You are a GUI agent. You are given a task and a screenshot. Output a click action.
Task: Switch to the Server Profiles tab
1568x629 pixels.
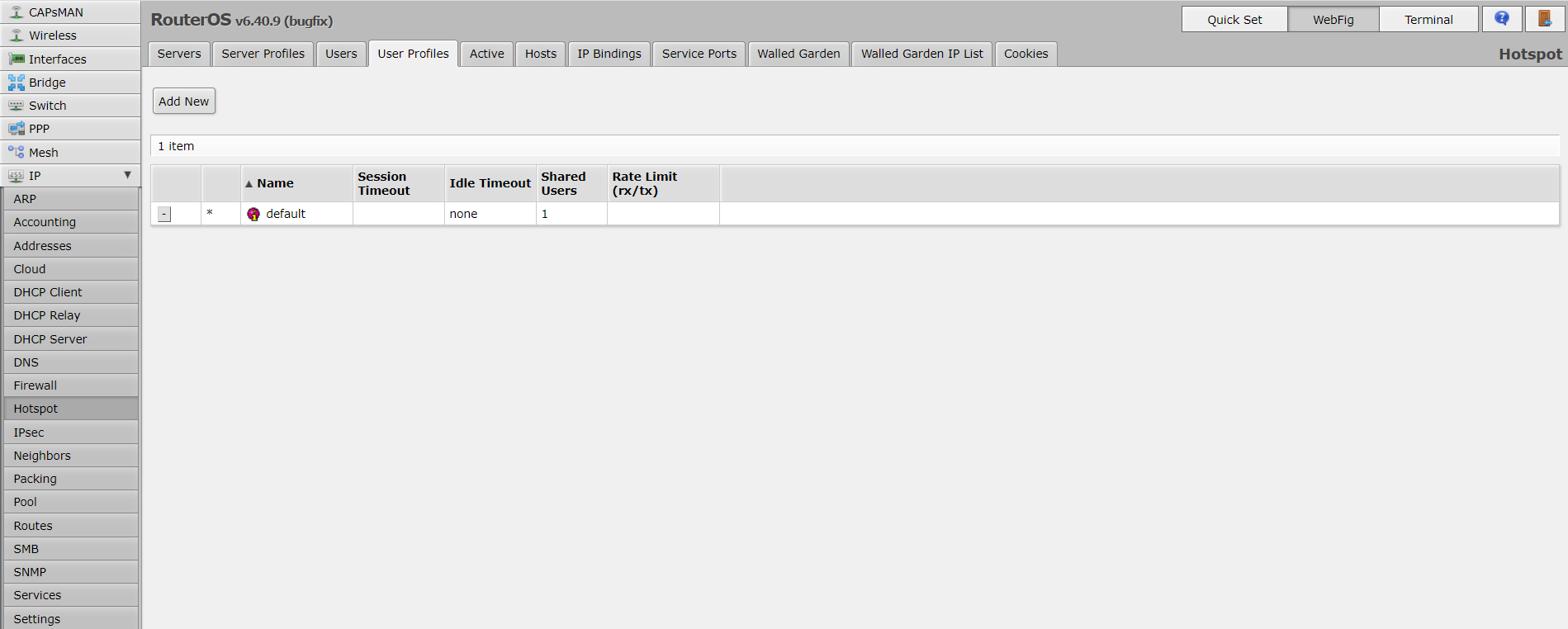point(263,54)
